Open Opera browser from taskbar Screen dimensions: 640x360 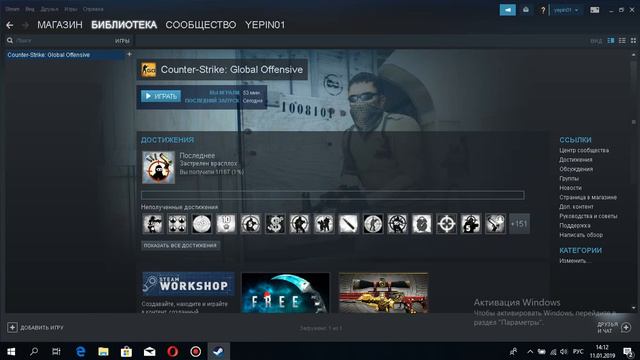(x=173, y=351)
